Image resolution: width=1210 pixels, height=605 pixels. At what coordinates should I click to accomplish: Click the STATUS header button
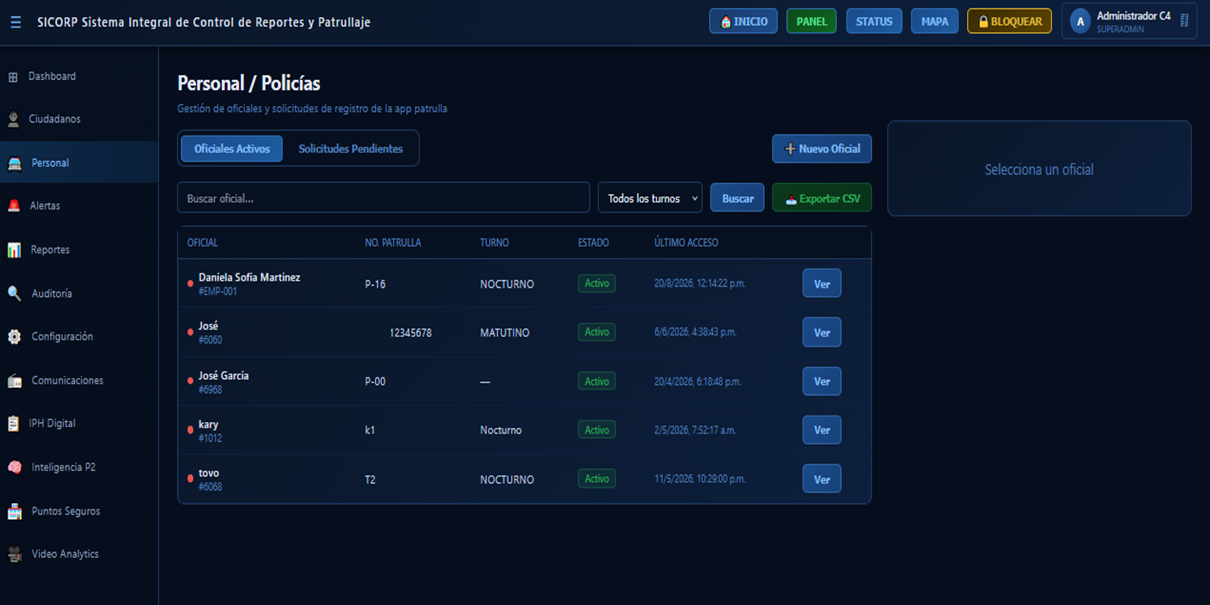[x=874, y=21]
